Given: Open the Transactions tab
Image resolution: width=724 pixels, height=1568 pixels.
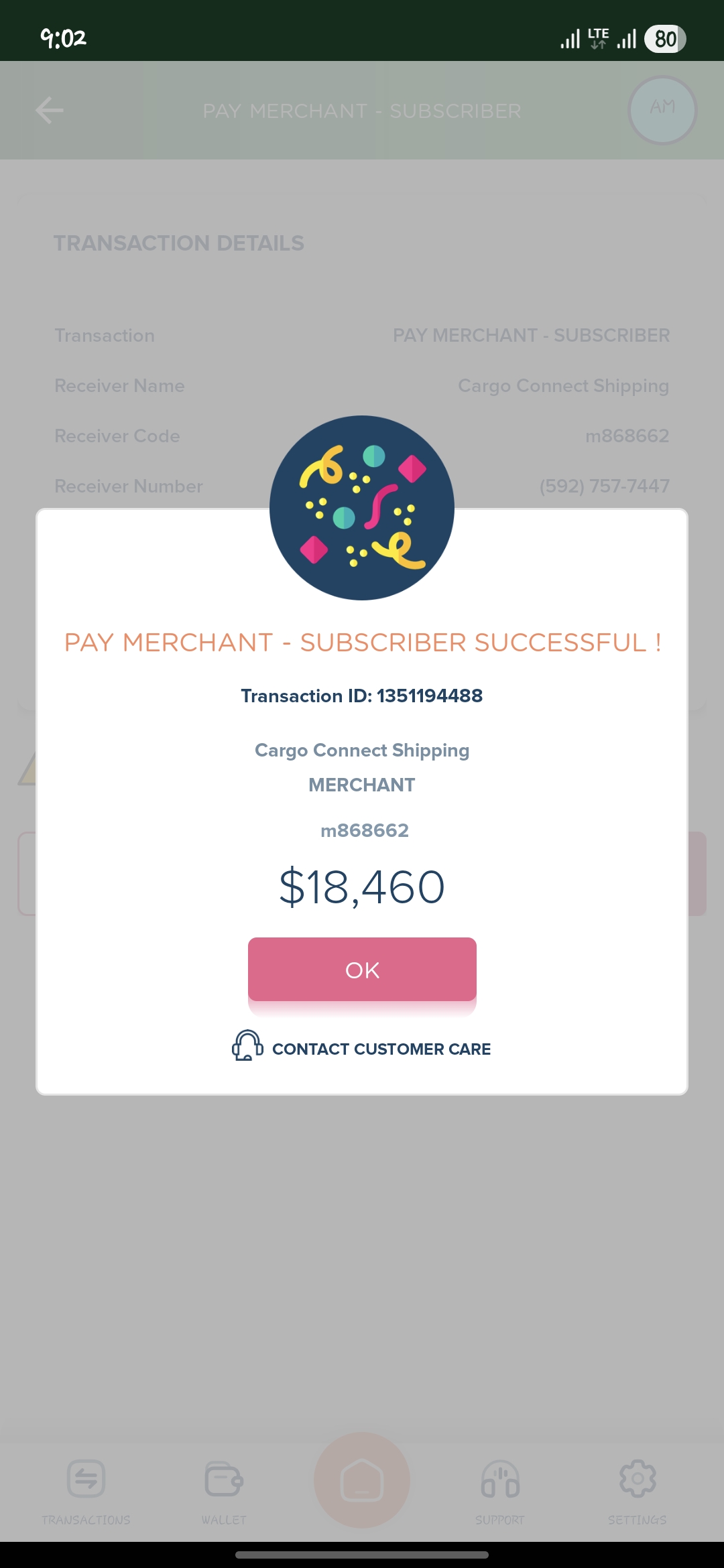Looking at the screenshot, I should pyautogui.click(x=86, y=1489).
